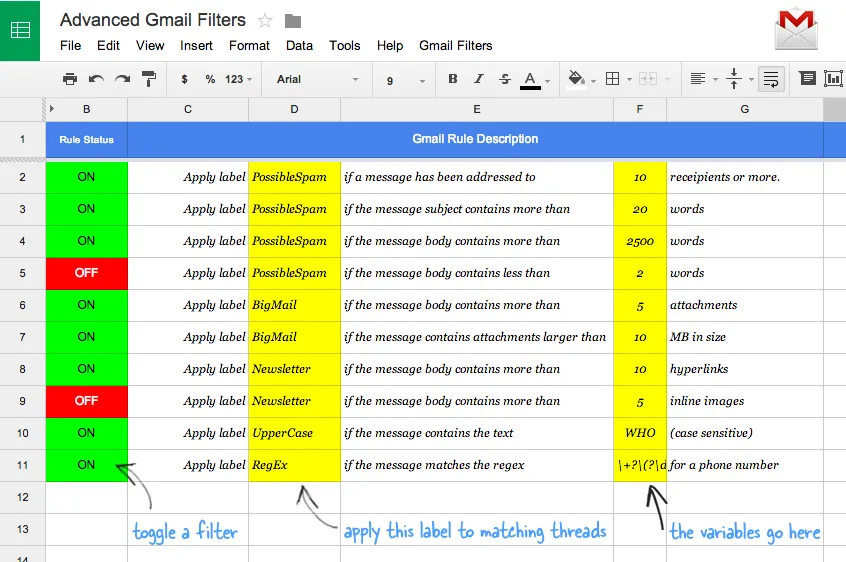Image resolution: width=846 pixels, height=562 pixels.
Task: Open the Format menu
Action: (x=249, y=46)
